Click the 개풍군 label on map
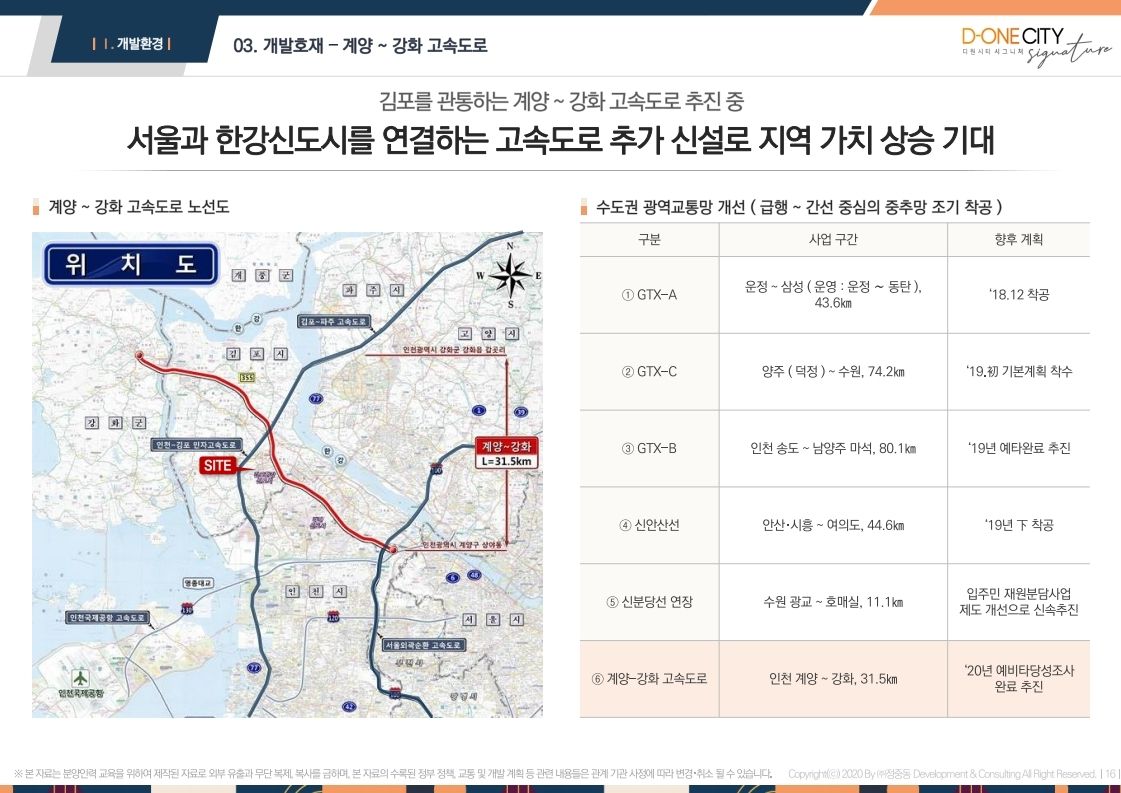This screenshot has height=793, width=1121. tap(262, 275)
